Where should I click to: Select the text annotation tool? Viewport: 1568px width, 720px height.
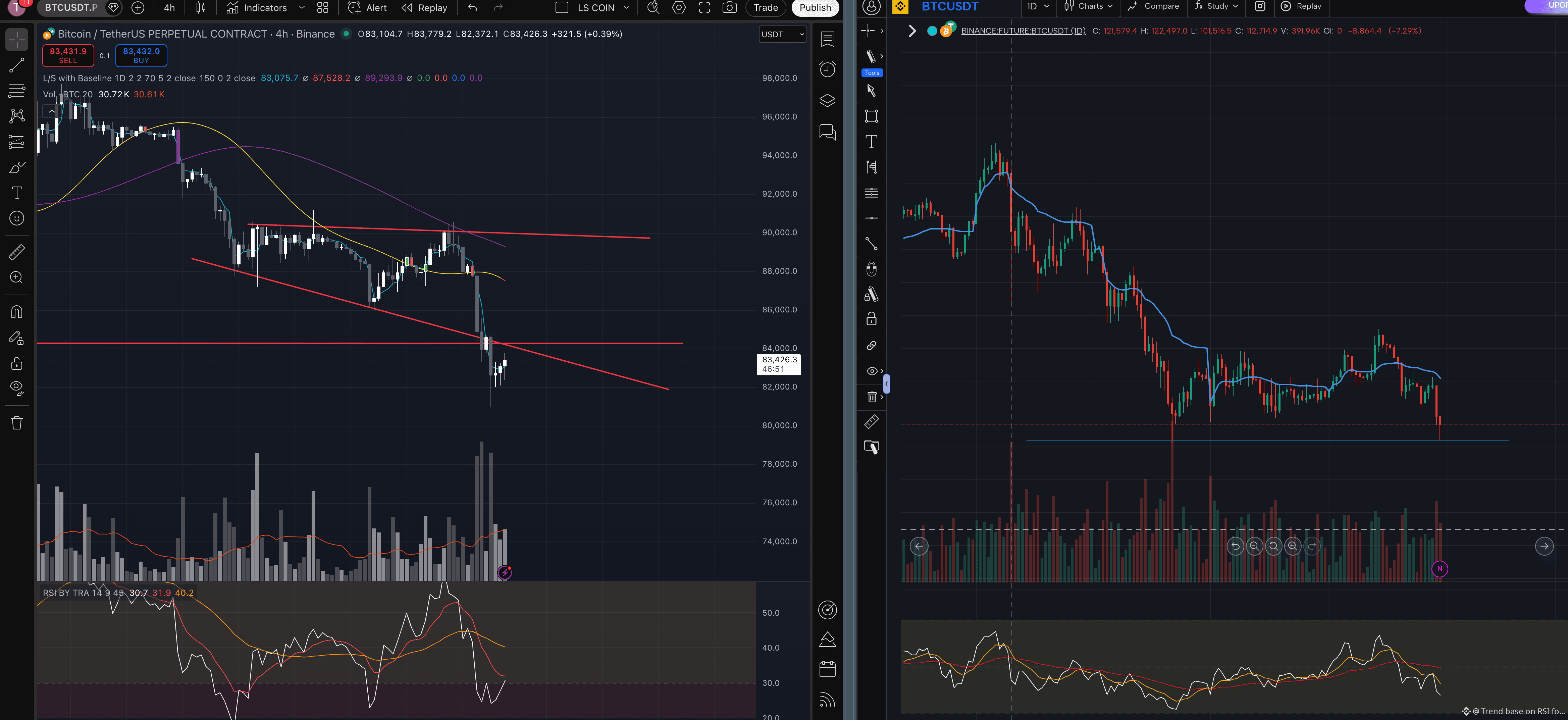click(x=16, y=193)
